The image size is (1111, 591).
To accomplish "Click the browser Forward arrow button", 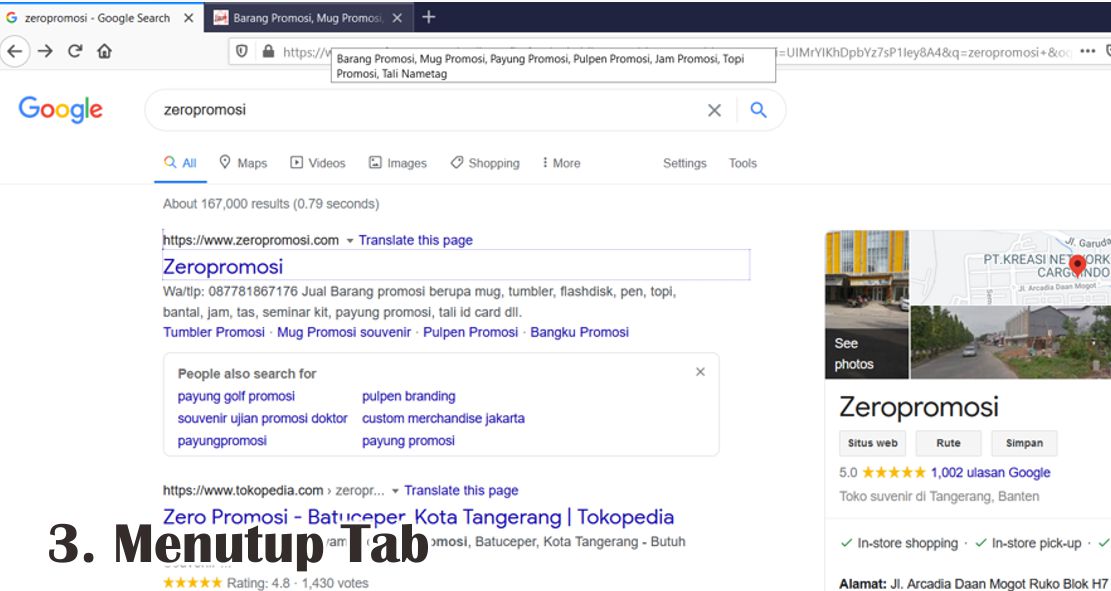I will (45, 51).
